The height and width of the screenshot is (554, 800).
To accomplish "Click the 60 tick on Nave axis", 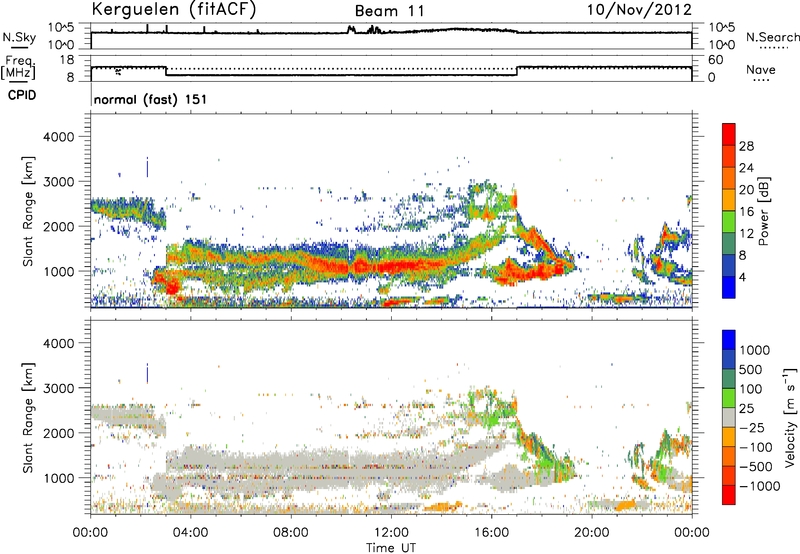I will [715, 60].
